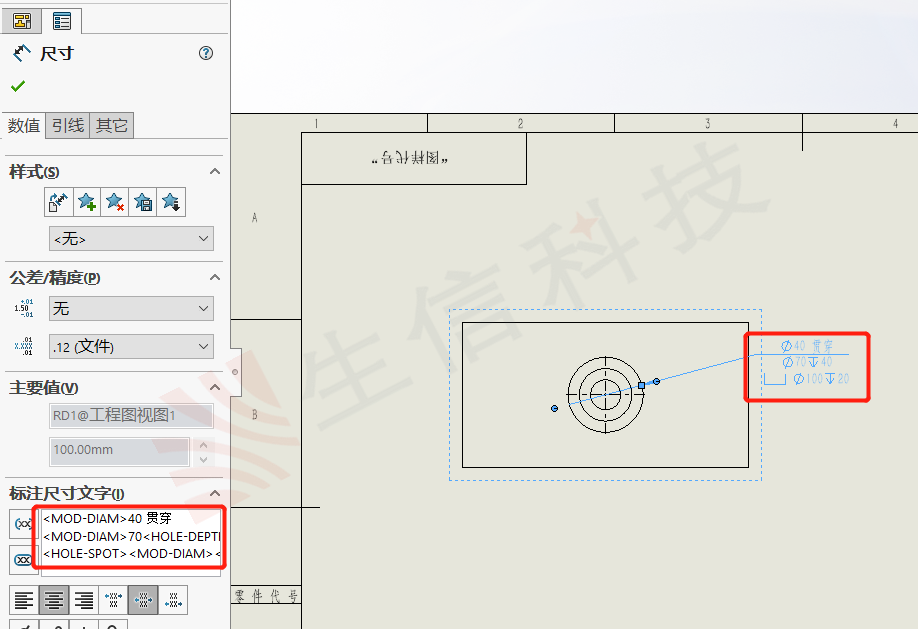
Task: Decrease the 100.00mm value with down arrow
Action: (203, 459)
